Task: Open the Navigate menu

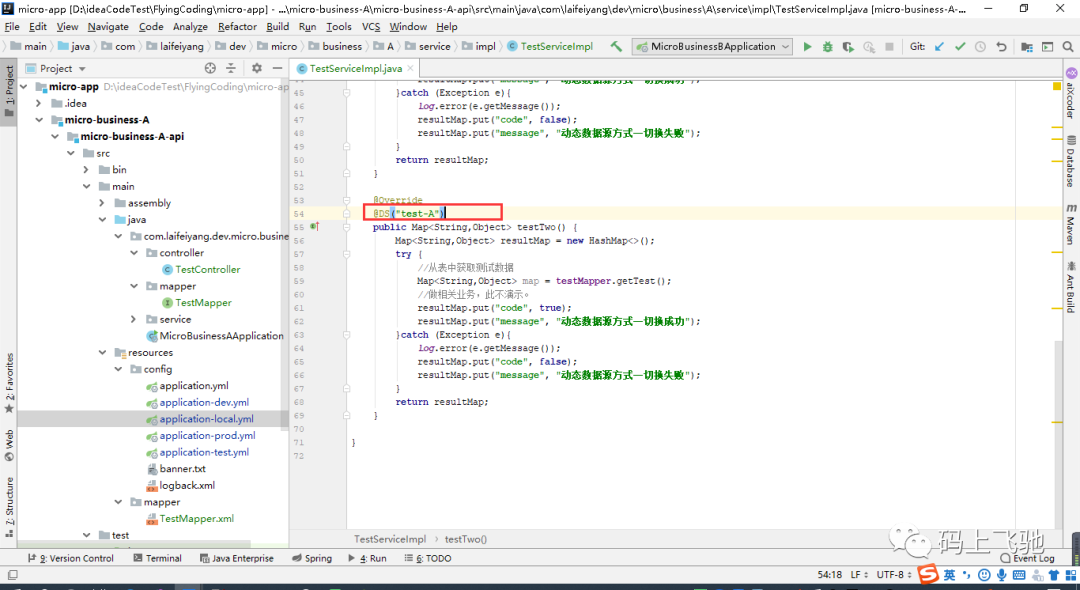Action: click(108, 26)
